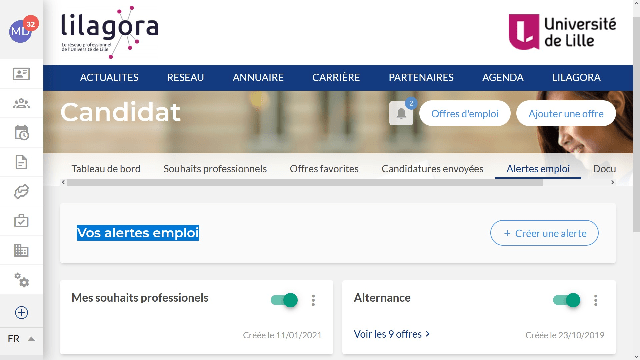This screenshot has height=360, width=640.
Task: Open the calendar clock icon in sidebar
Action: click(21, 133)
